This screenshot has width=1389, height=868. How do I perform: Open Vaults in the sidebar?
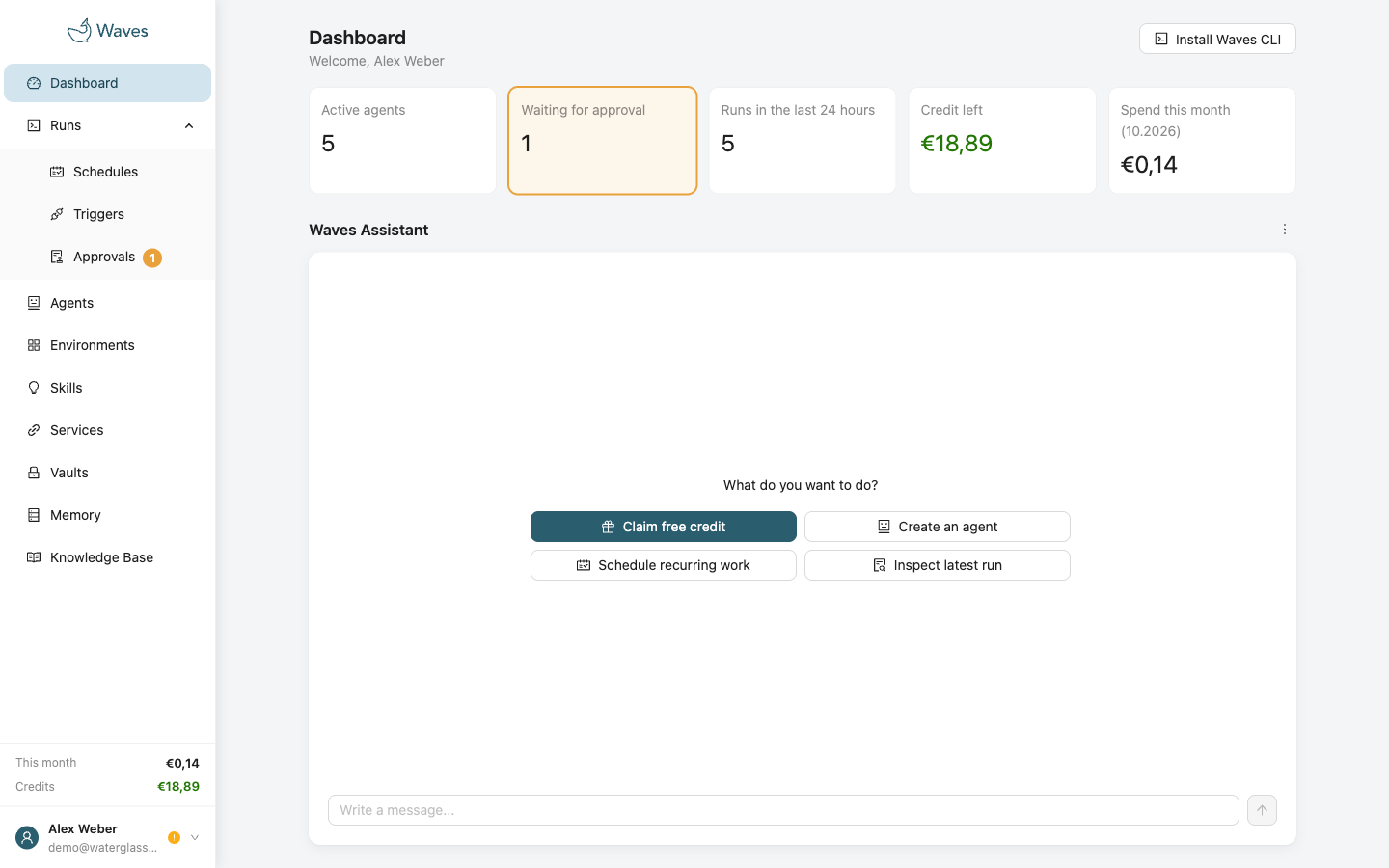pos(107,473)
